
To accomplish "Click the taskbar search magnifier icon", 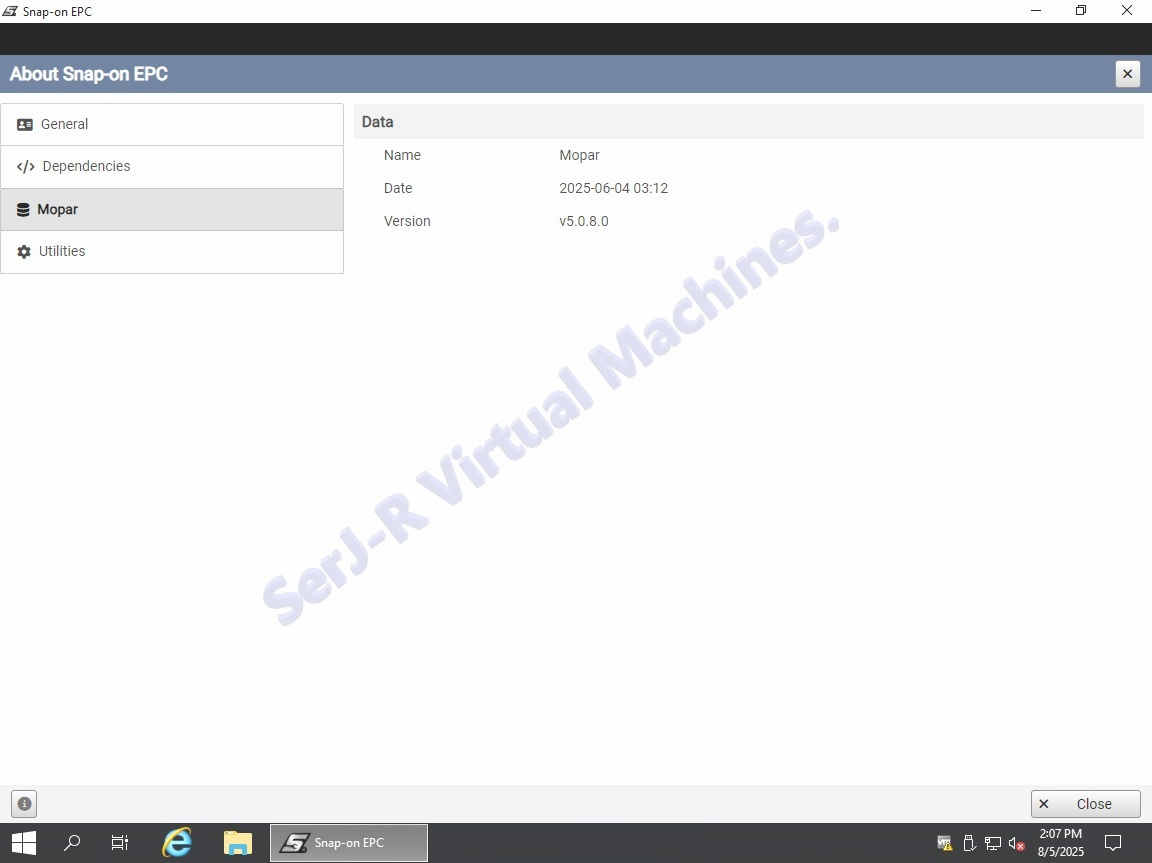I will click(x=72, y=843).
